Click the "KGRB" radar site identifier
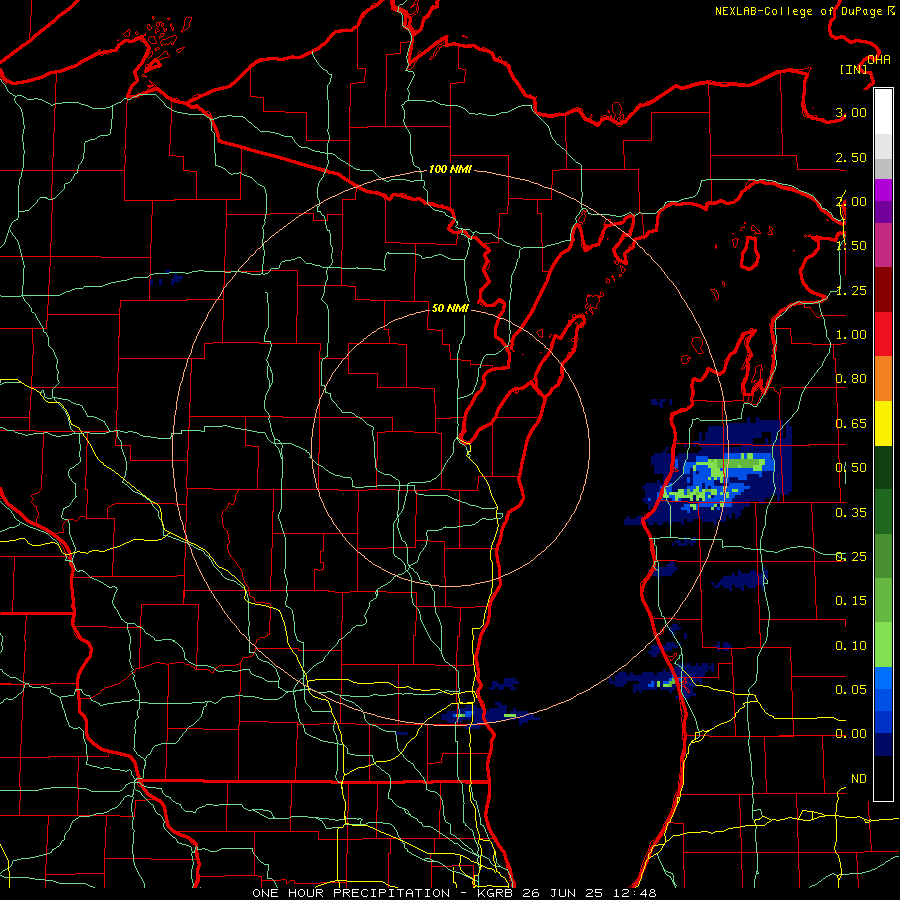Screen dimensions: 900x900 click(496, 893)
